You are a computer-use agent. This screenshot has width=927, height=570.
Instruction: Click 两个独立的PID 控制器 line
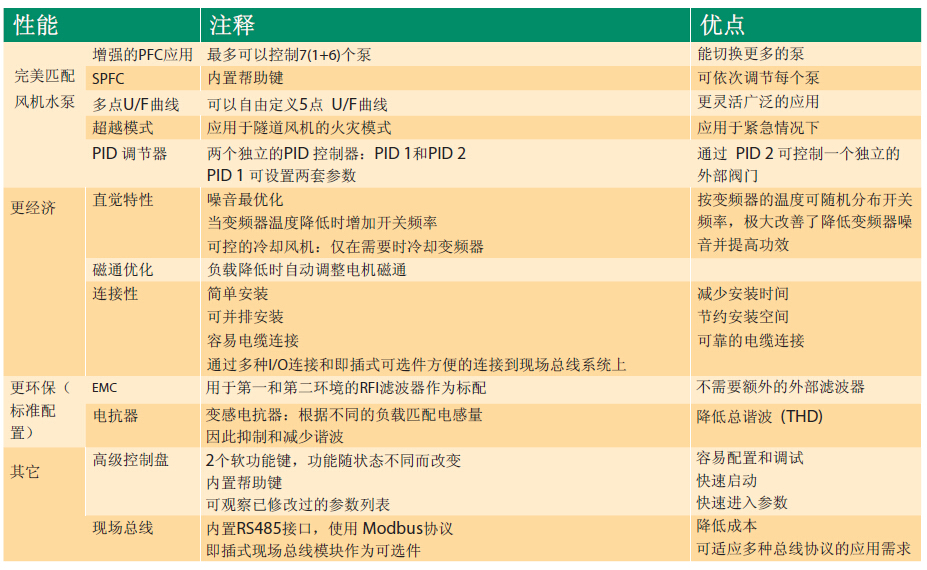[336, 154]
